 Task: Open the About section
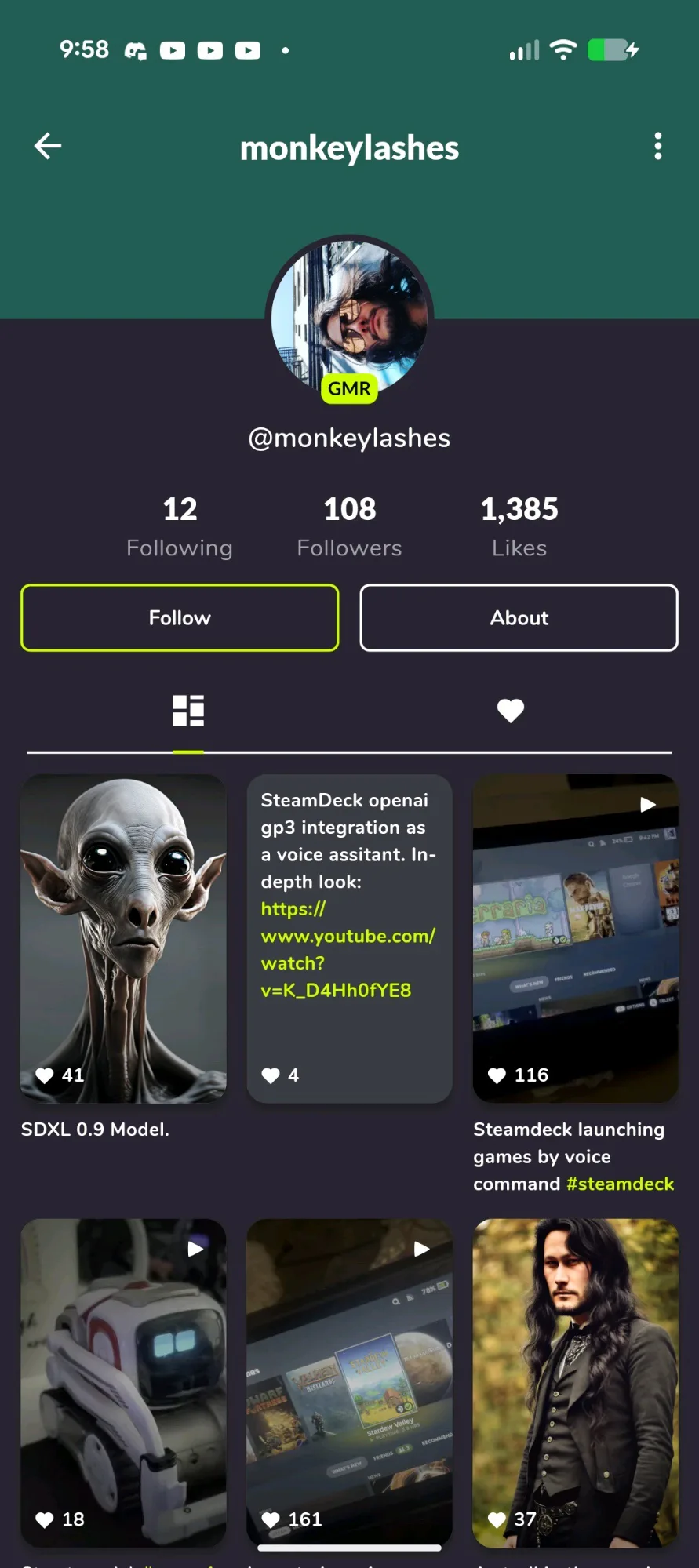coord(519,618)
